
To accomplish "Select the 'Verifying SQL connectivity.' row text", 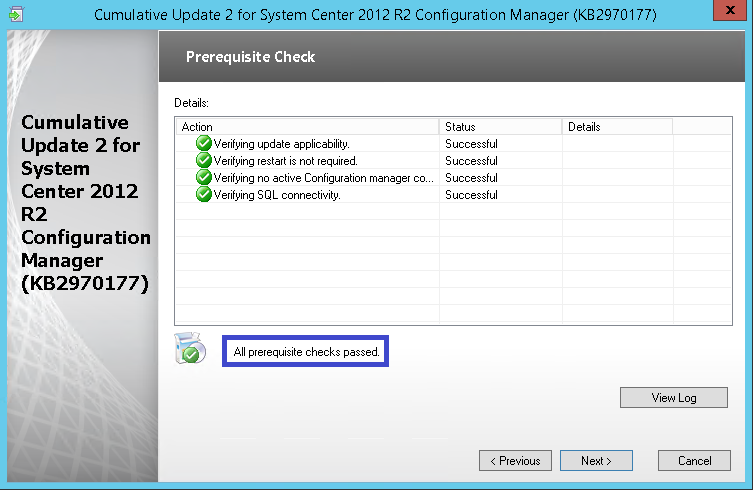I will 277,195.
